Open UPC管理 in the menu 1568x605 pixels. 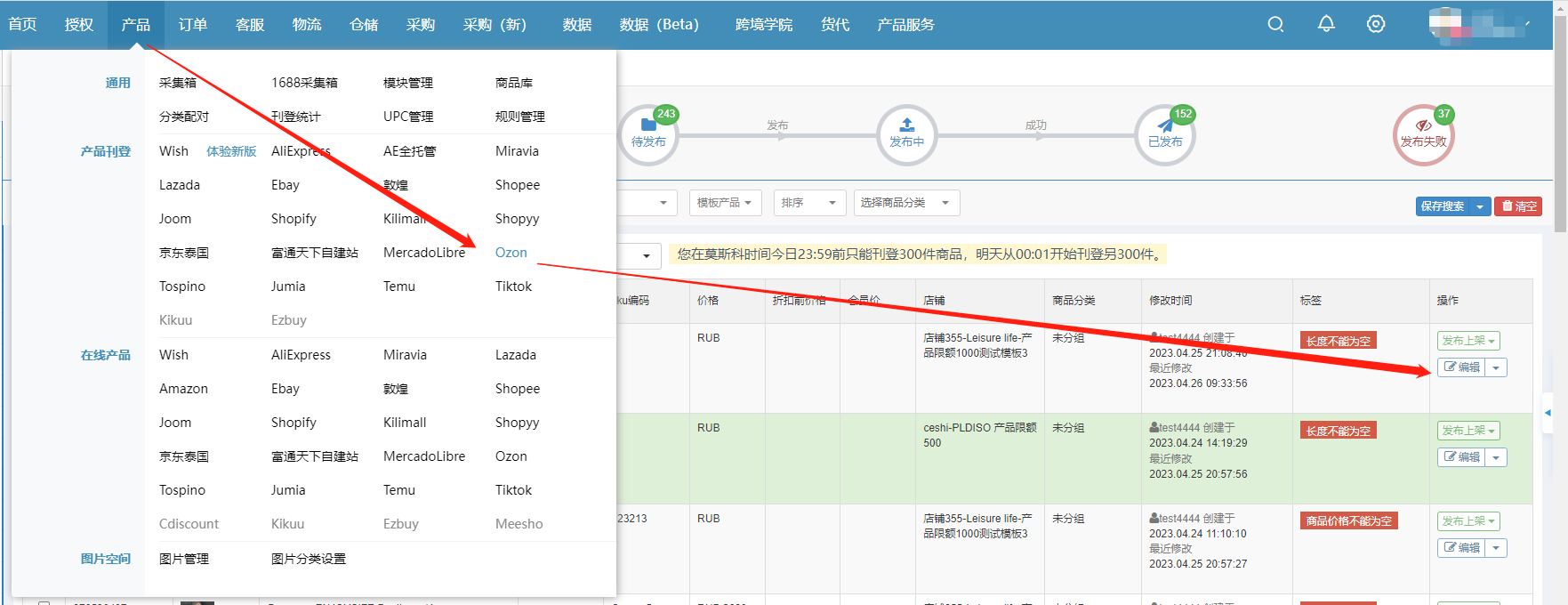pos(408,117)
